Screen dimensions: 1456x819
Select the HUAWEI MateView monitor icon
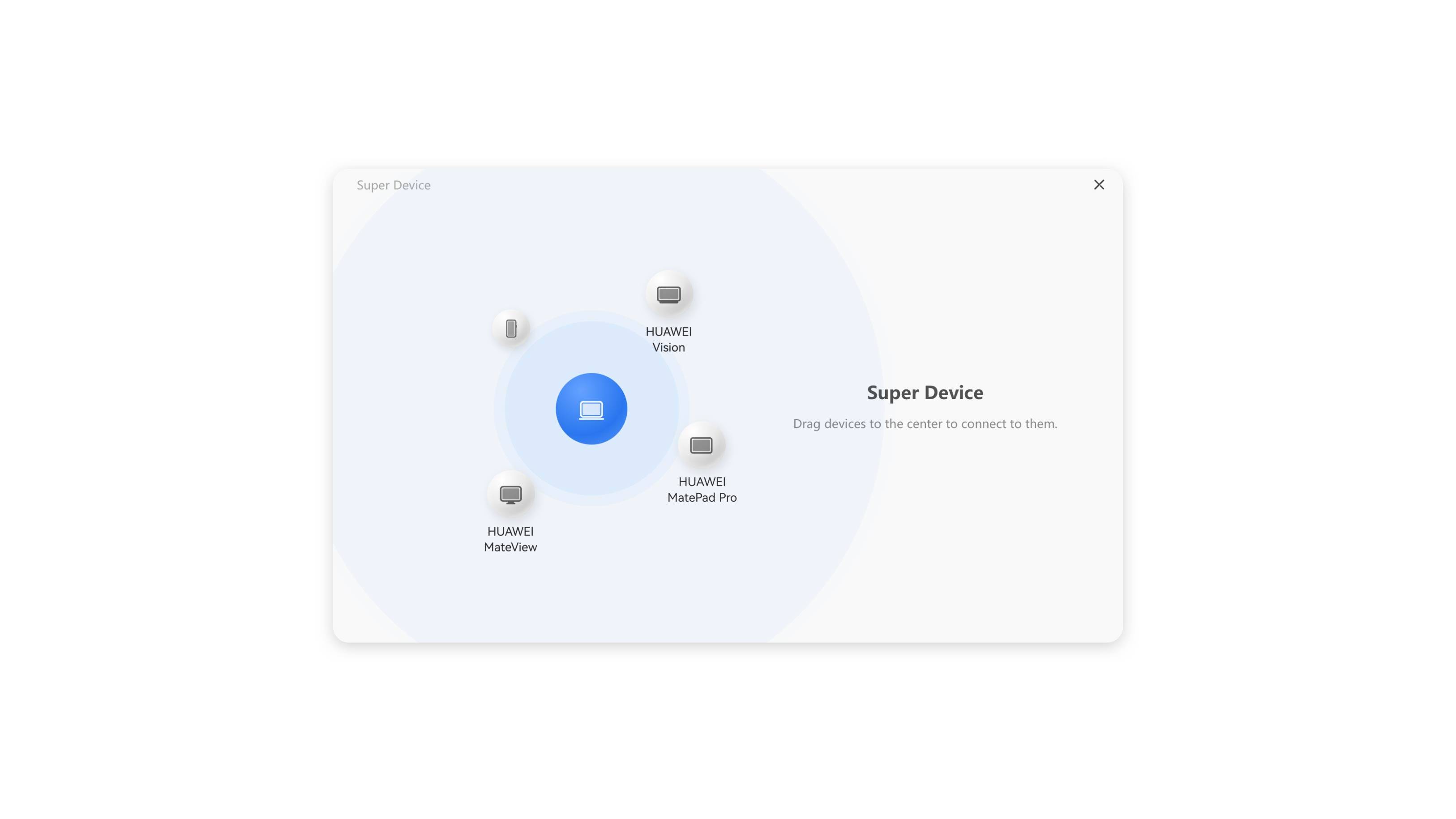[x=510, y=494]
